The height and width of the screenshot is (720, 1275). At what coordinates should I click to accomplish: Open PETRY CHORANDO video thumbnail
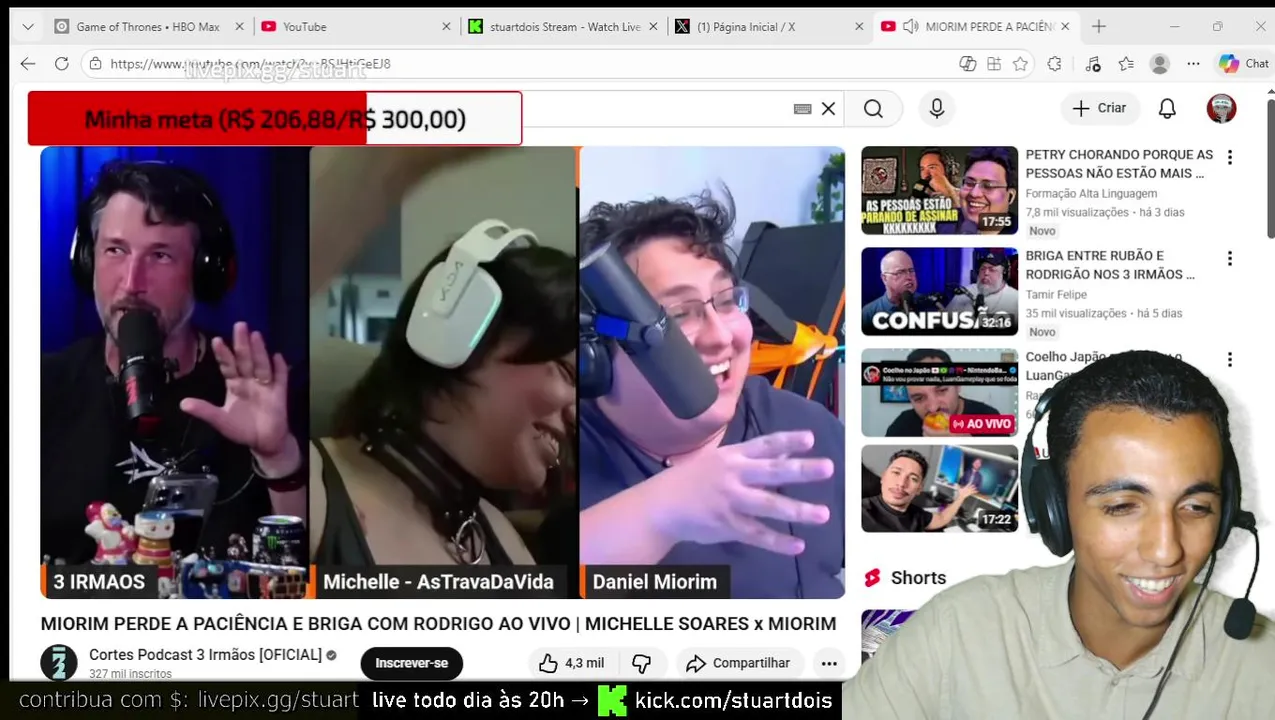[x=939, y=190]
